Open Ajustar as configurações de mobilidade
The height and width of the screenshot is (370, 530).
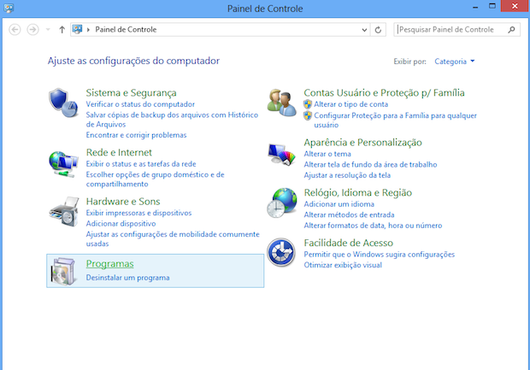[x=173, y=239]
